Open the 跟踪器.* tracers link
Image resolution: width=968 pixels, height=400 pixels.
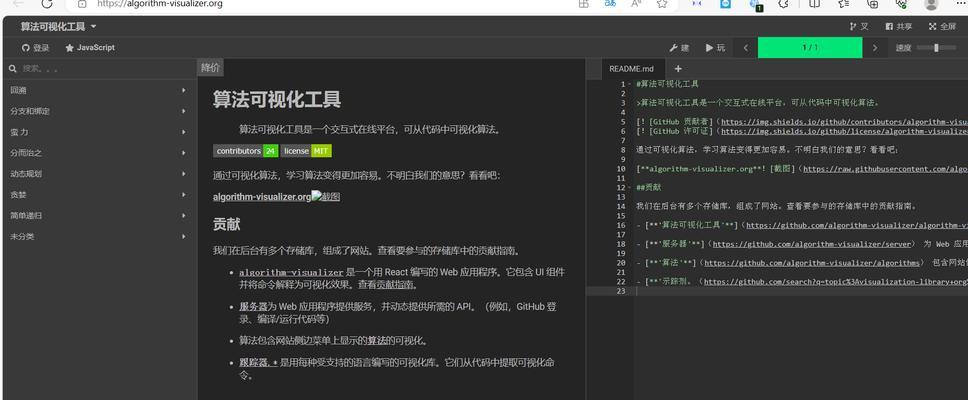(x=258, y=362)
